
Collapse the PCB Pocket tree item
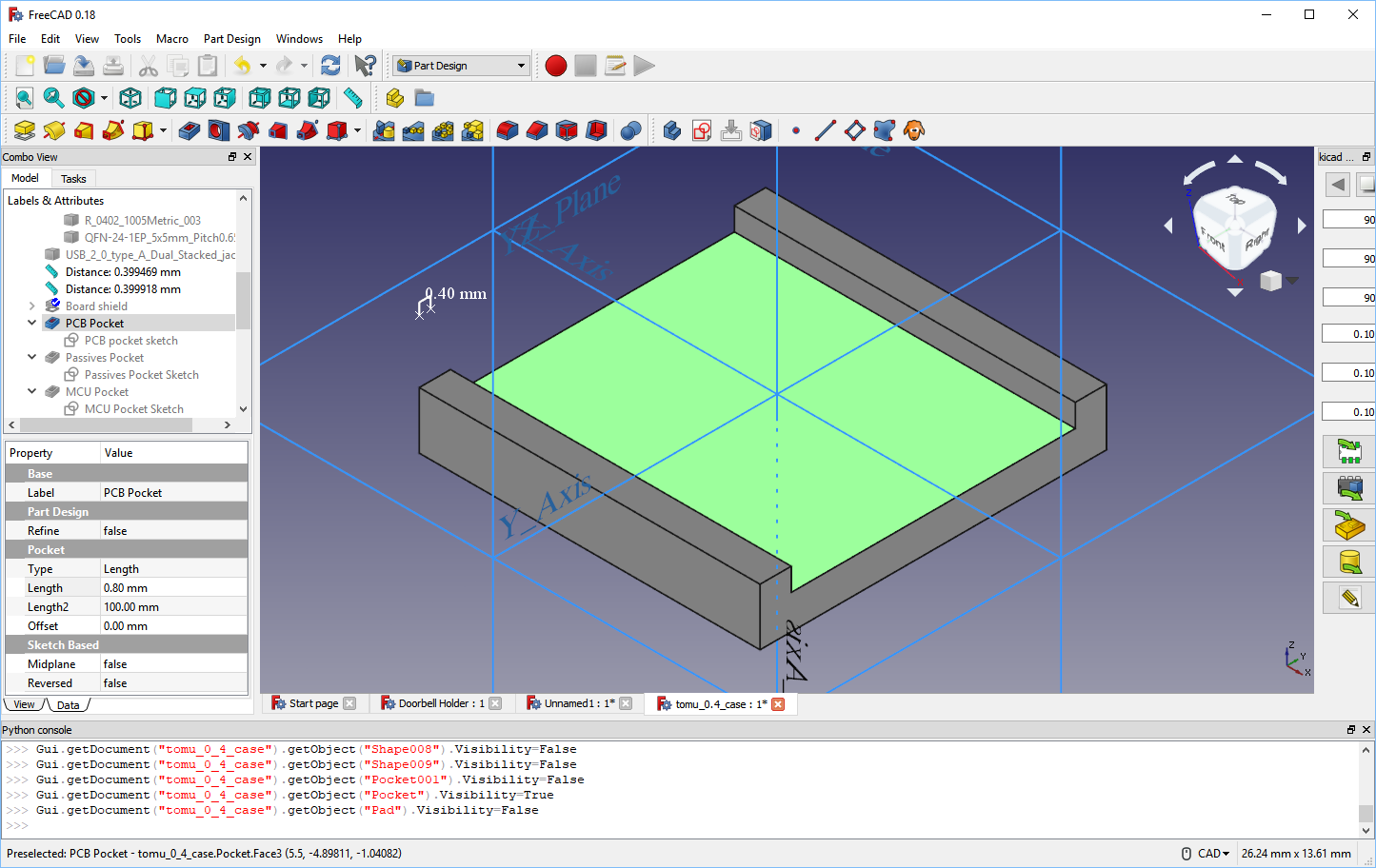(31, 324)
